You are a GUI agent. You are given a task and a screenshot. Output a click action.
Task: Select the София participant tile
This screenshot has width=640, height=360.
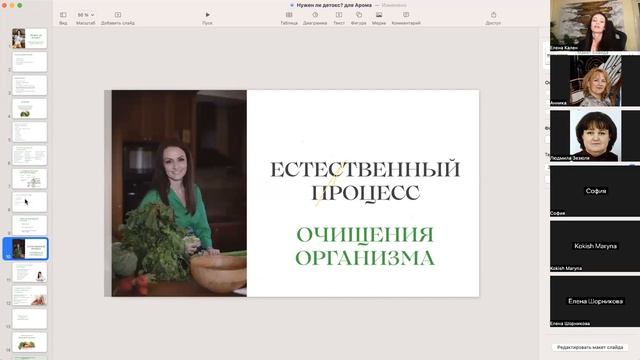pyautogui.click(x=595, y=191)
